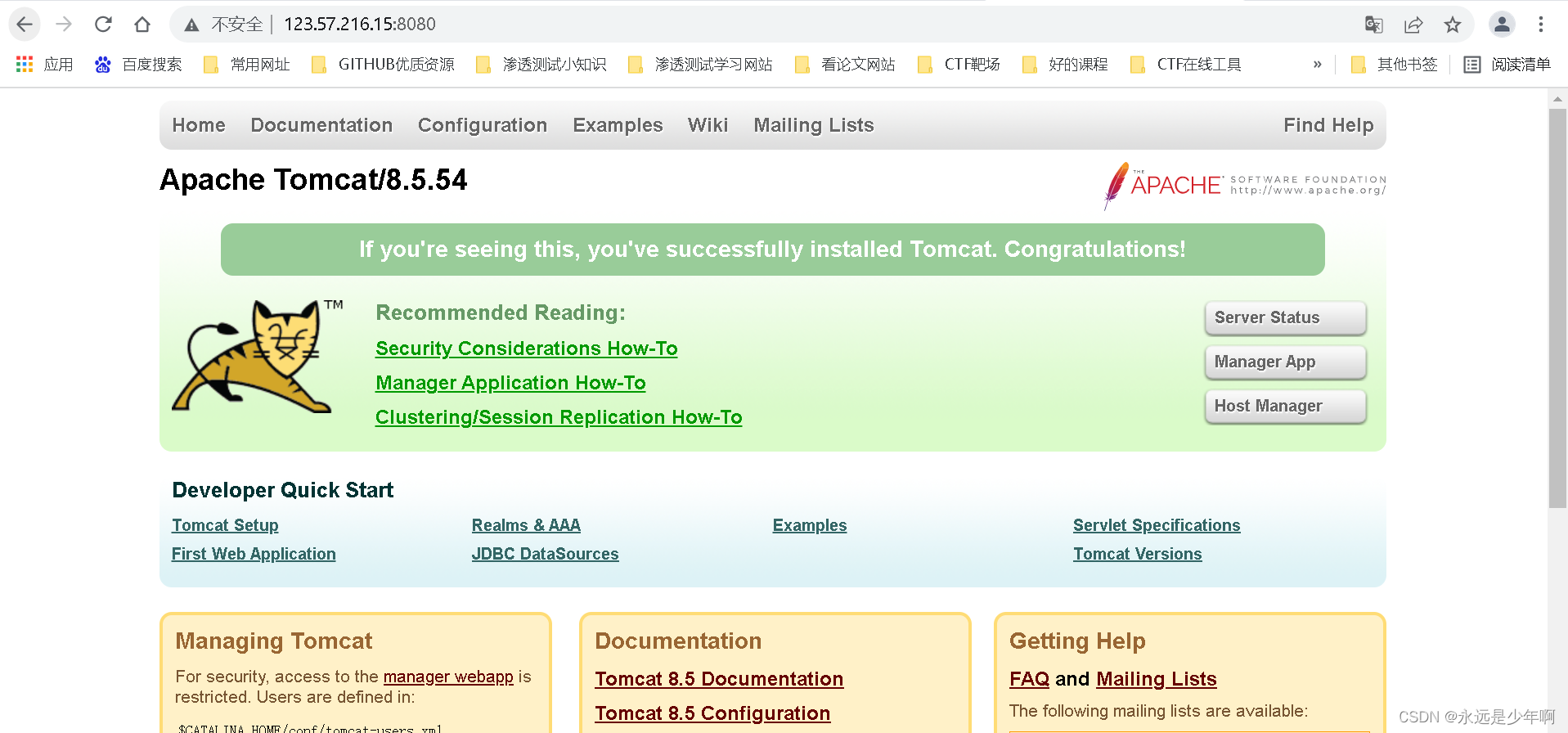Open the GITHUB优质资源 bookmark folder
The height and width of the screenshot is (733, 1568).
pos(383,65)
